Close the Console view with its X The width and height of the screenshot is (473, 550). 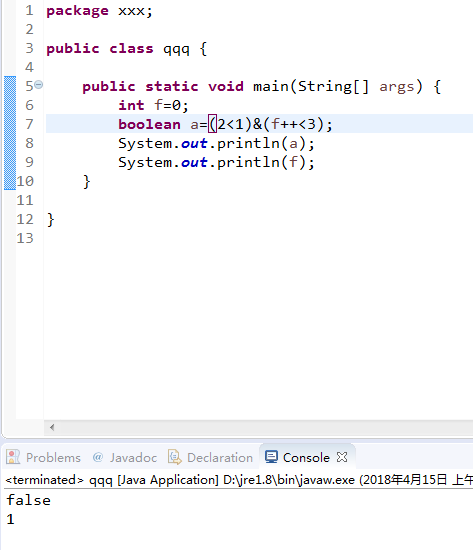342,457
